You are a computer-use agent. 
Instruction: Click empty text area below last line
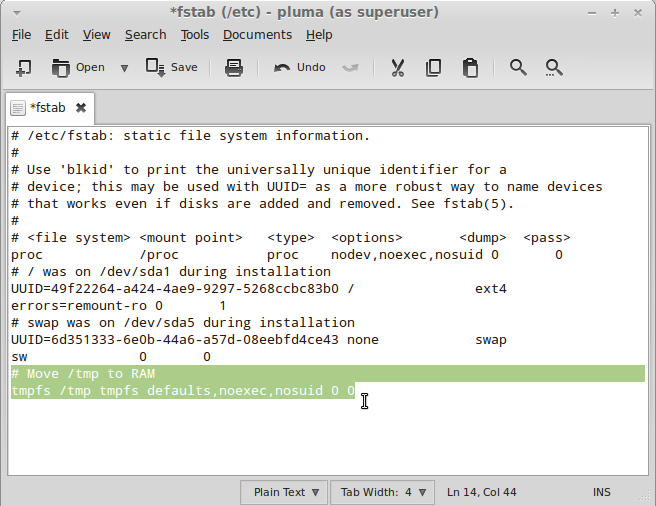pyautogui.click(x=328, y=437)
